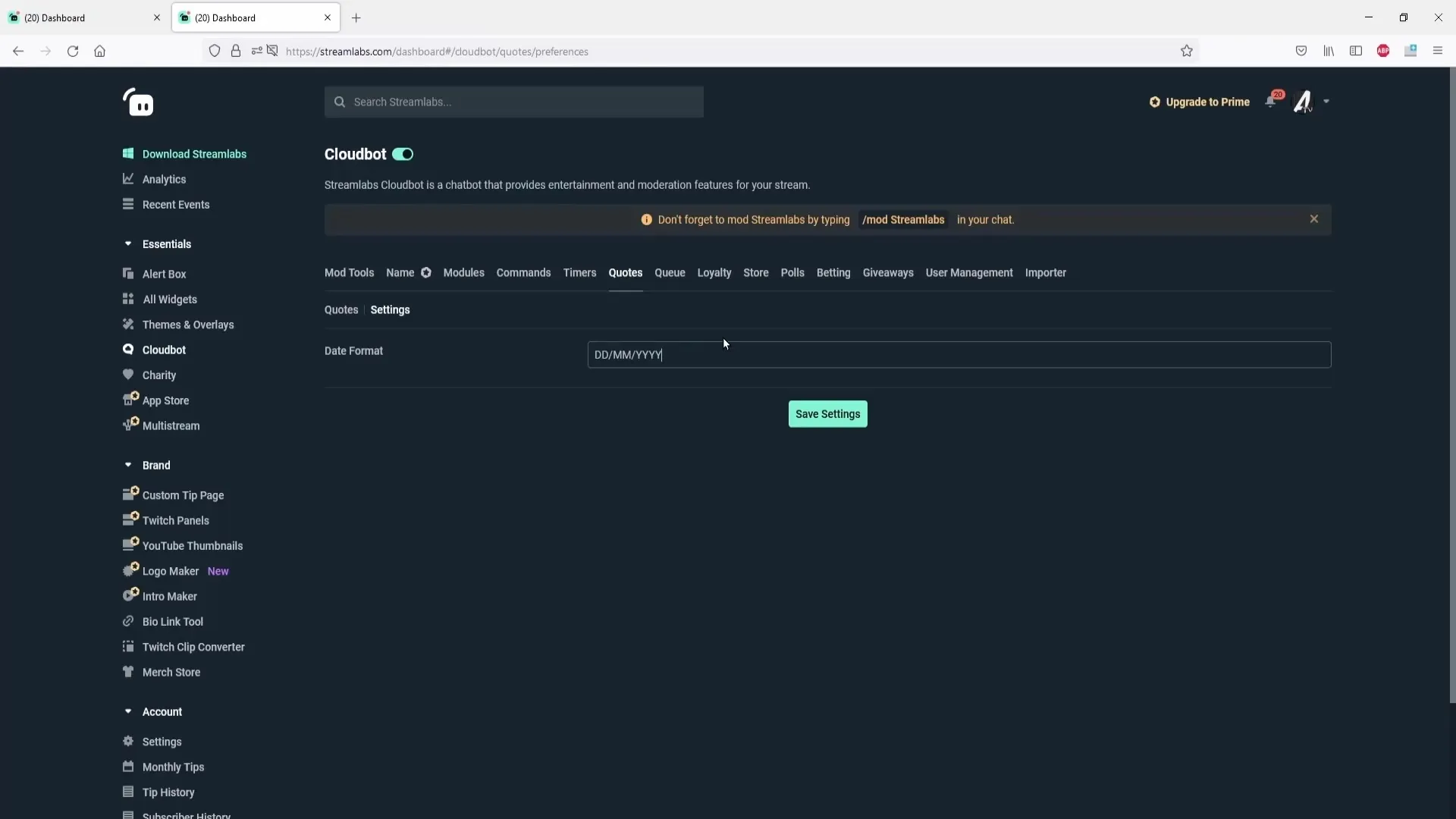The height and width of the screenshot is (819, 1456).
Task: Open the account Settings gear icon
Action: tap(128, 741)
